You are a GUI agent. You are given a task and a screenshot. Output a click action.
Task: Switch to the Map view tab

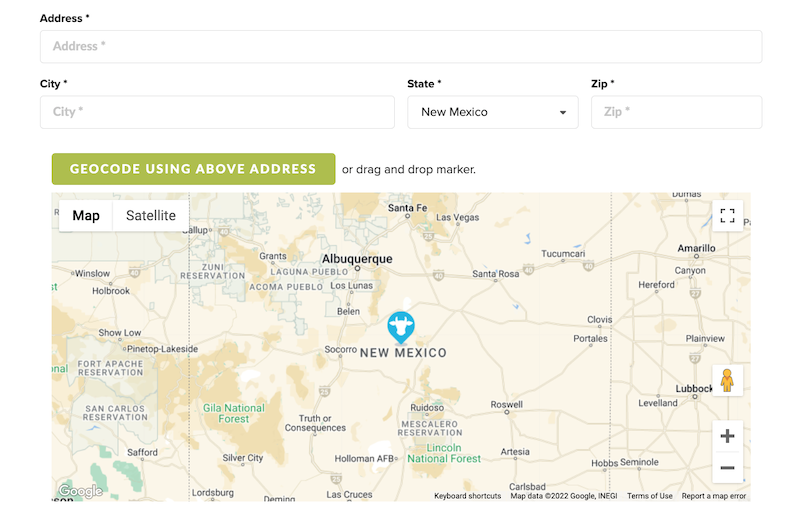pos(86,216)
